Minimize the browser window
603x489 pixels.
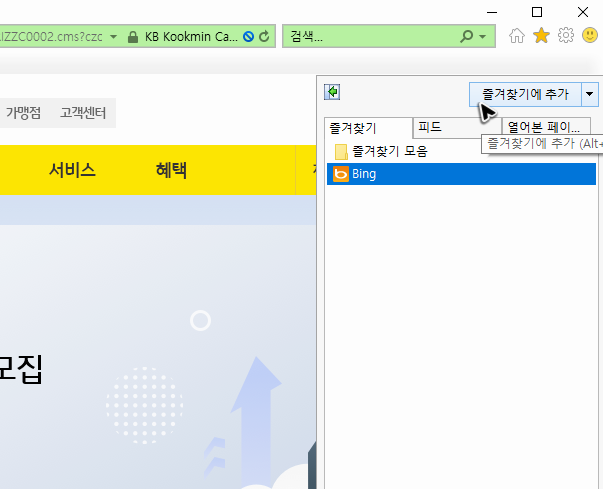[492, 12]
